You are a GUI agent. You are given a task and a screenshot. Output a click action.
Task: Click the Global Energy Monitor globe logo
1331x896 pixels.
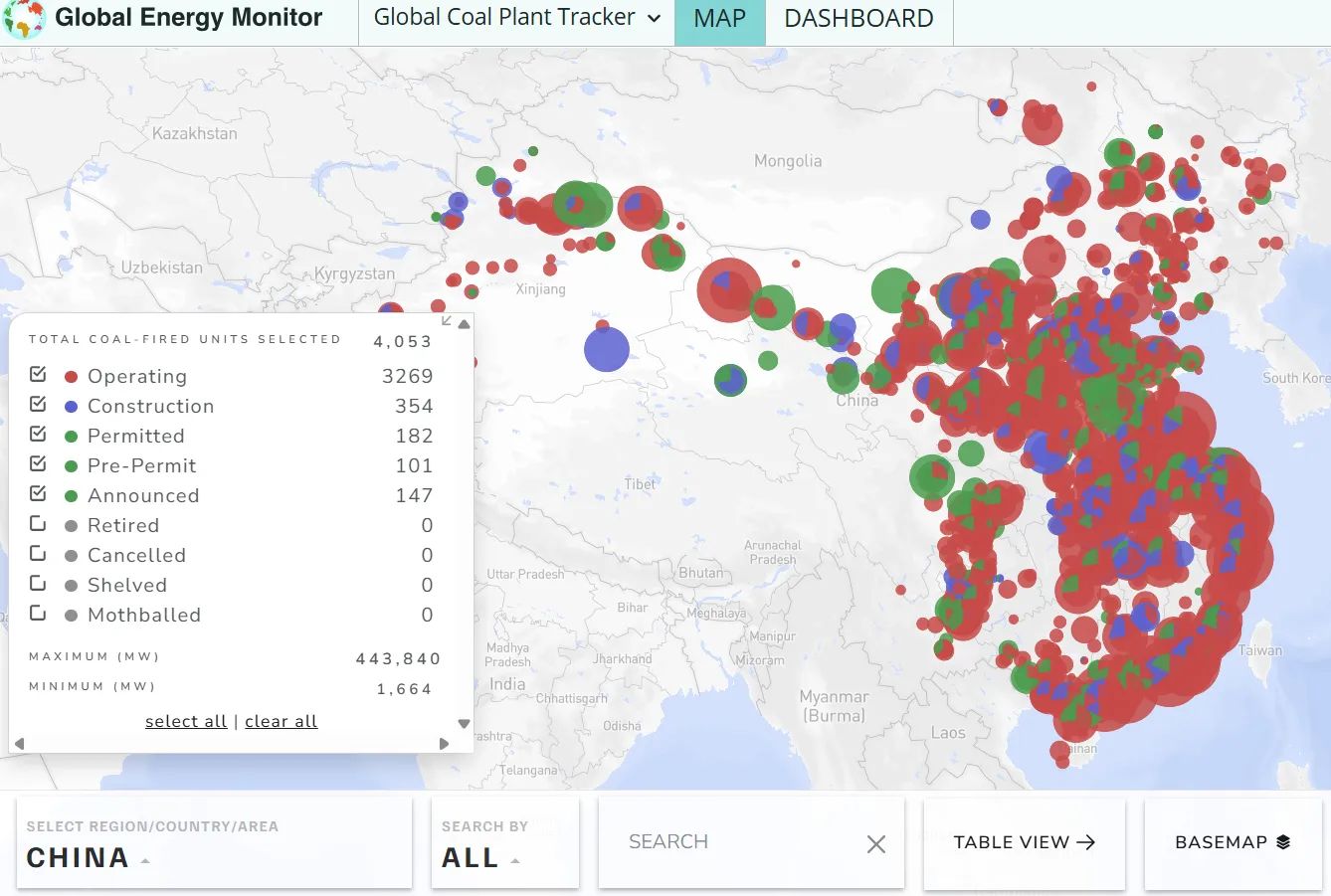click(x=24, y=19)
